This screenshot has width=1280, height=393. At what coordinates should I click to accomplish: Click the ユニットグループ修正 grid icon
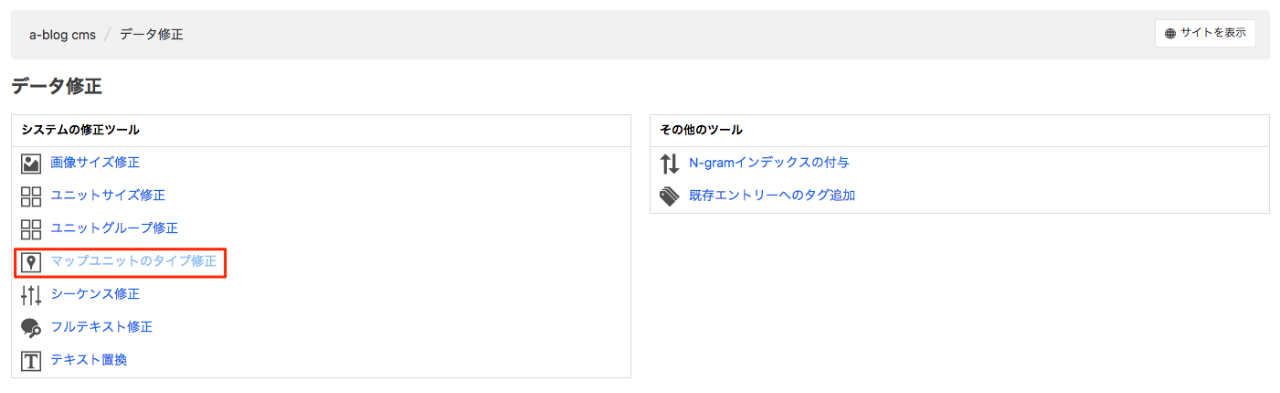pyautogui.click(x=31, y=229)
